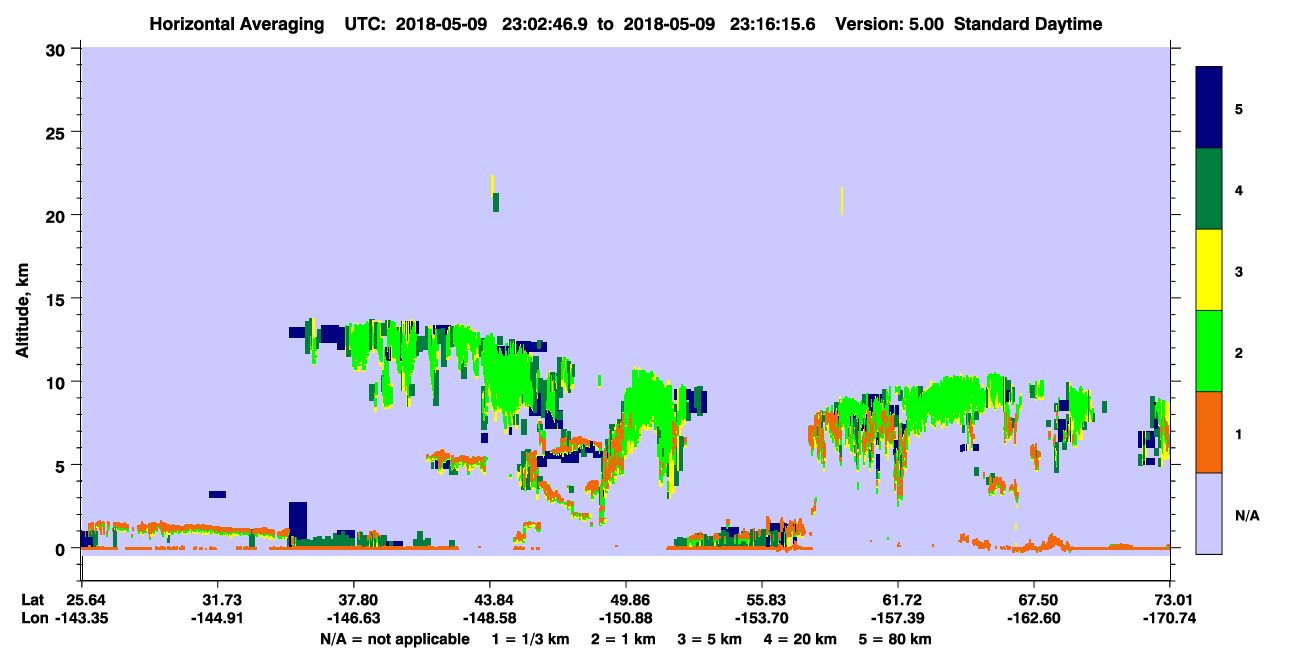Screen dimensions: 1300x667
Task: Click longitude value '-146.63'
Action: tap(354, 617)
